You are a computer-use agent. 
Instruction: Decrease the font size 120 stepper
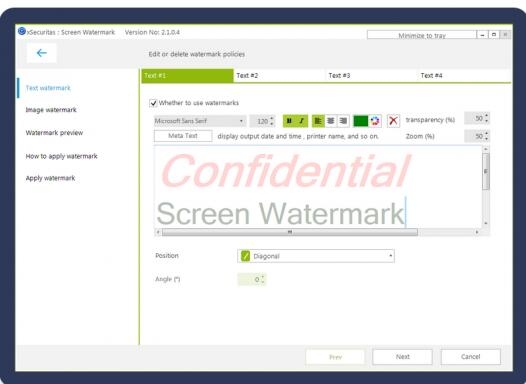(272, 124)
